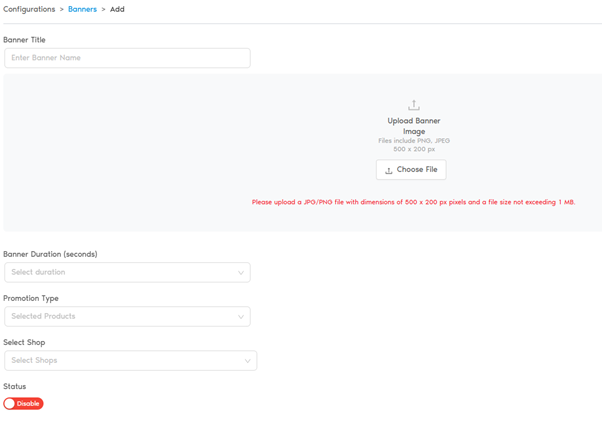Click the chevron arrow in Banner Duration field
602x427 pixels.
(x=240, y=273)
